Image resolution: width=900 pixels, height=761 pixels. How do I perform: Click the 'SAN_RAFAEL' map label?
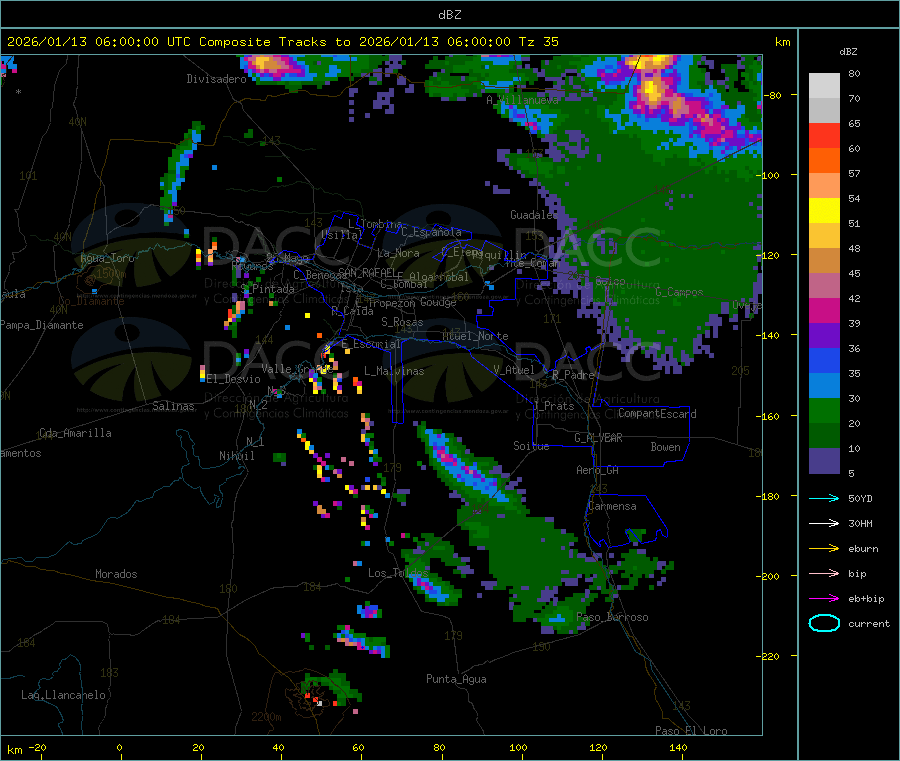pyautogui.click(x=367, y=272)
